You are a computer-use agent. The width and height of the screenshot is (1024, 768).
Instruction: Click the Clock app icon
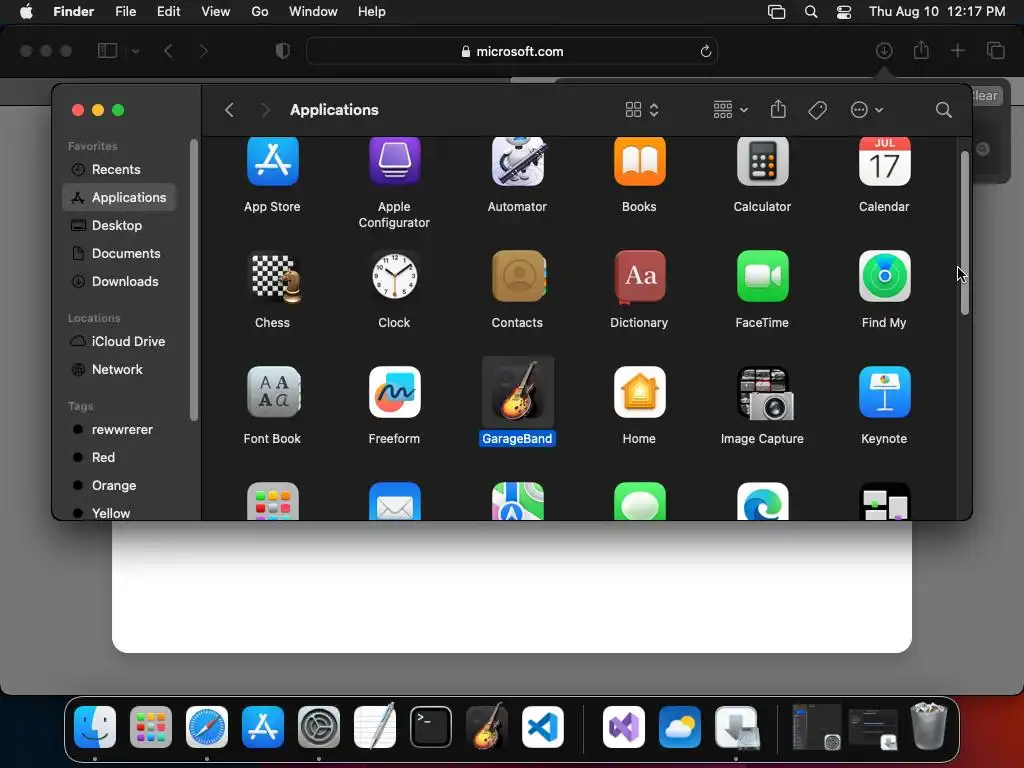394,276
